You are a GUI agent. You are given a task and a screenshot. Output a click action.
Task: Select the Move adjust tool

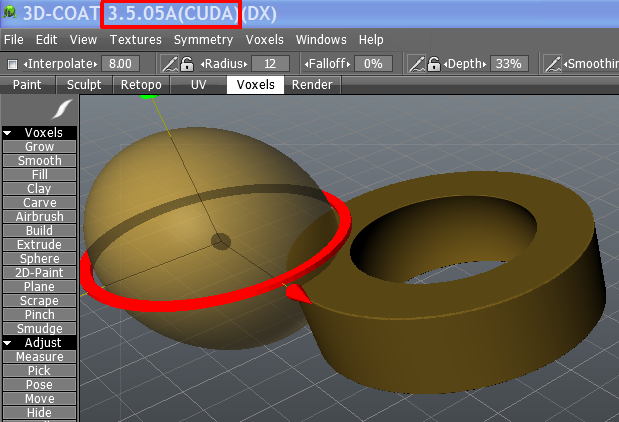coord(39,399)
